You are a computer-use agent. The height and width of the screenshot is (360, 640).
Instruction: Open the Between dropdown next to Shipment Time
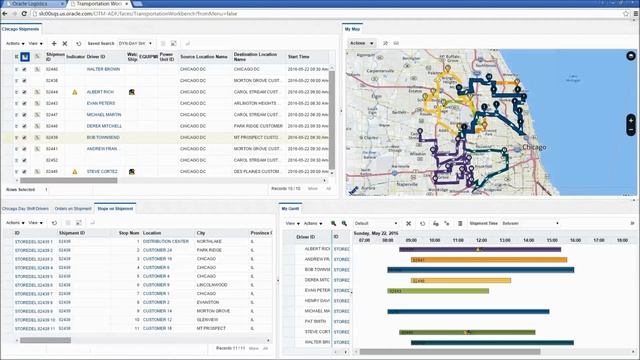(530, 223)
